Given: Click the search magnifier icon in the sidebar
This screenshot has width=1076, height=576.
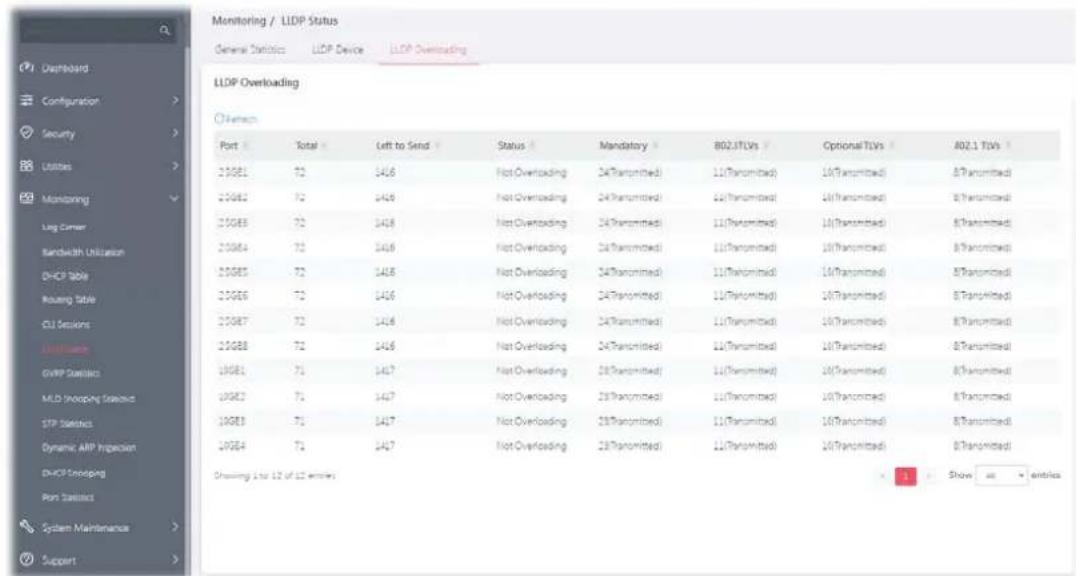Looking at the screenshot, I should coord(165,31).
